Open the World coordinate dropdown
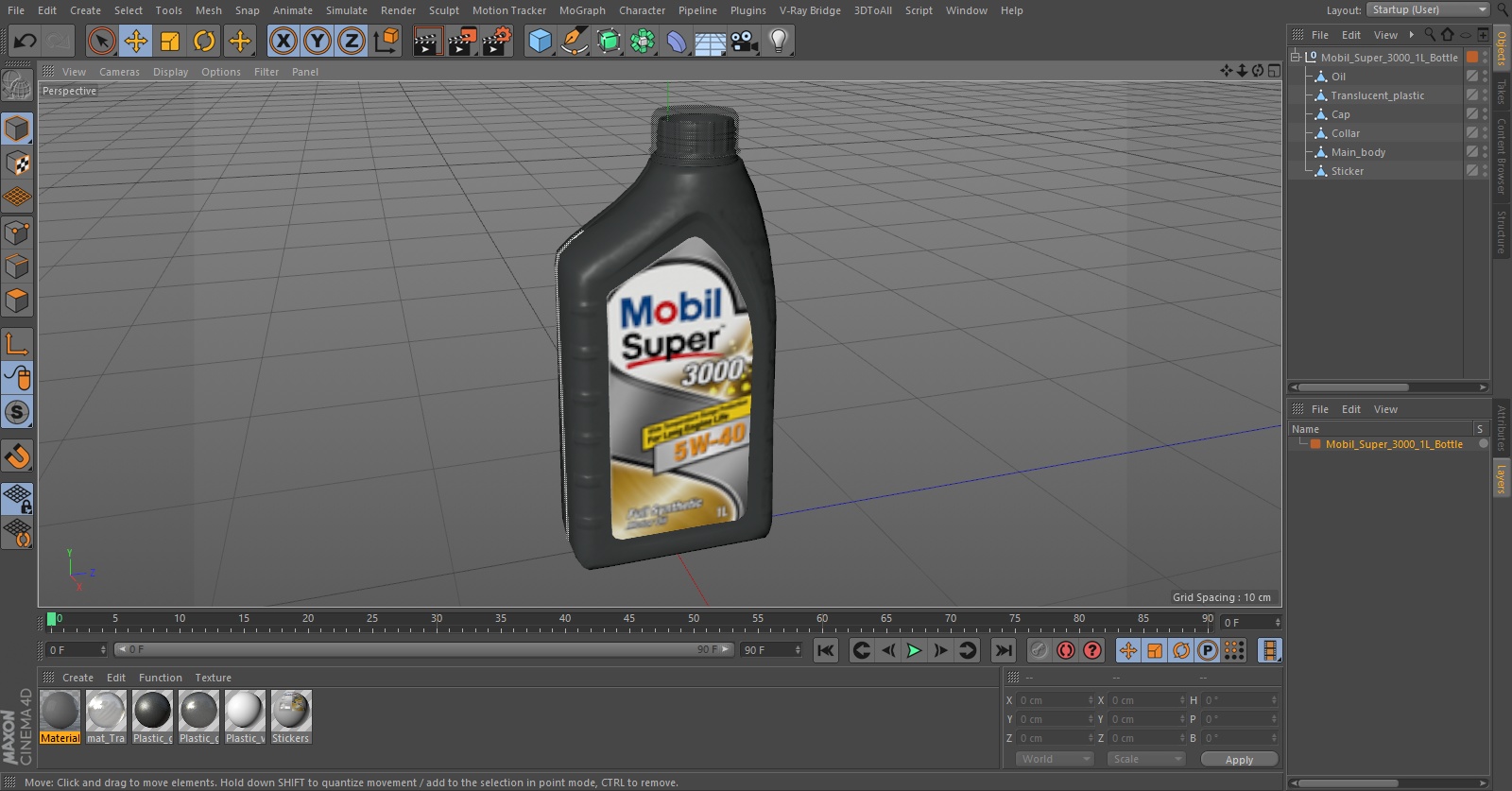The width and height of the screenshot is (1512, 791). (1055, 759)
